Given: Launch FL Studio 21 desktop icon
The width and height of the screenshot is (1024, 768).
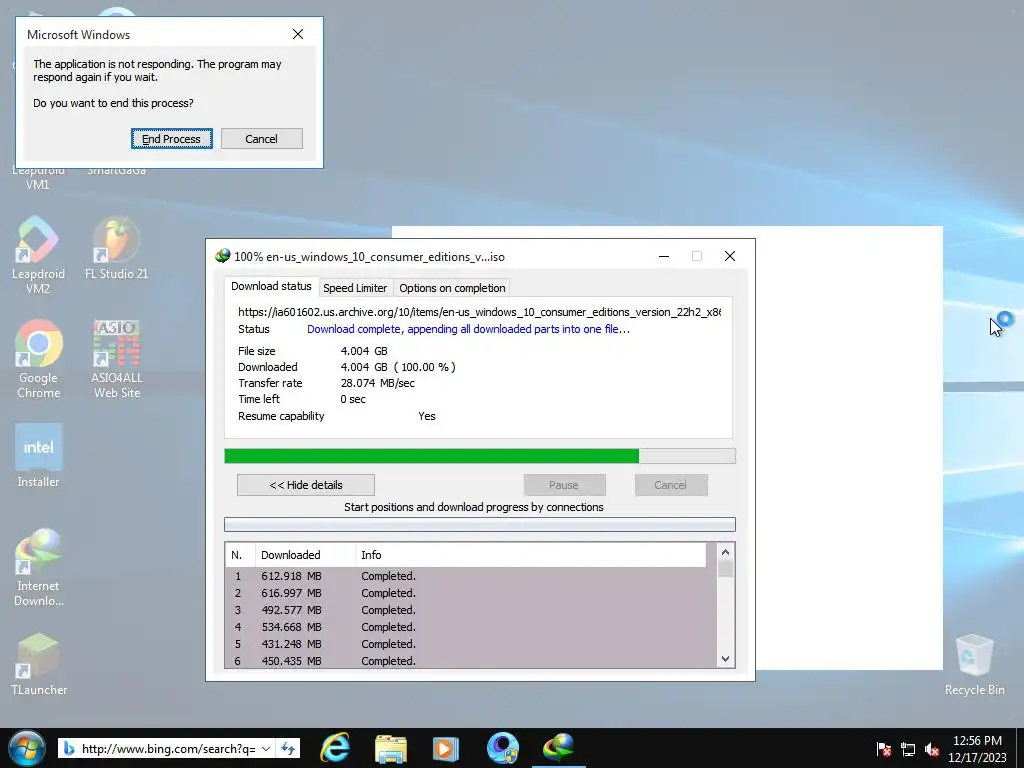Looking at the screenshot, I should pyautogui.click(x=116, y=249).
